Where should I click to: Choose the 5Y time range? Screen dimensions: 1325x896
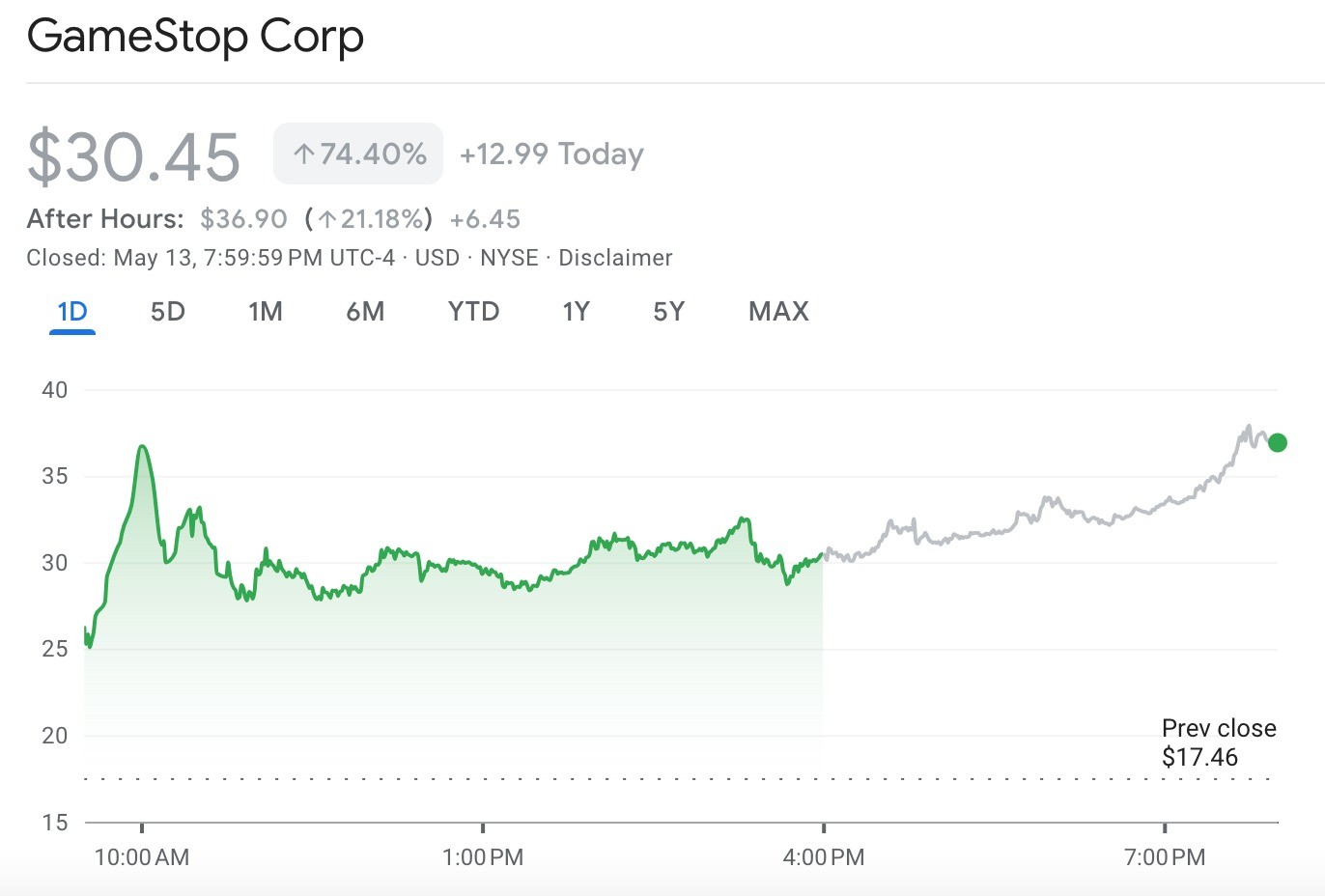(x=668, y=312)
